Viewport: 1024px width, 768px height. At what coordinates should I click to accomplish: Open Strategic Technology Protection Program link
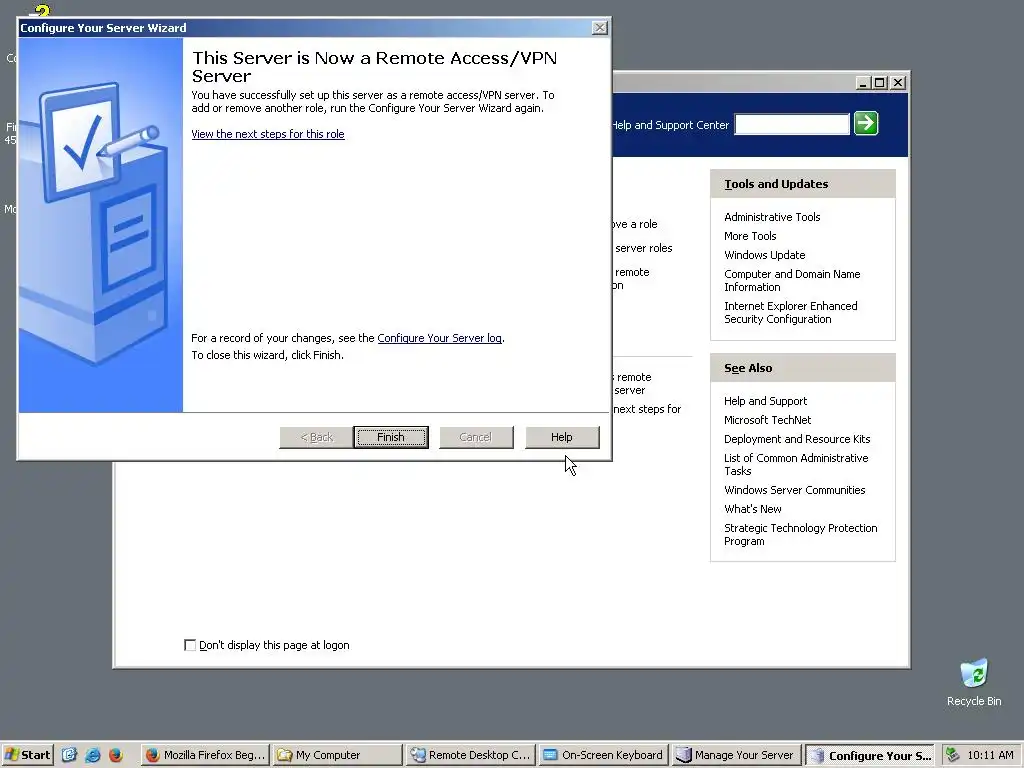point(800,534)
